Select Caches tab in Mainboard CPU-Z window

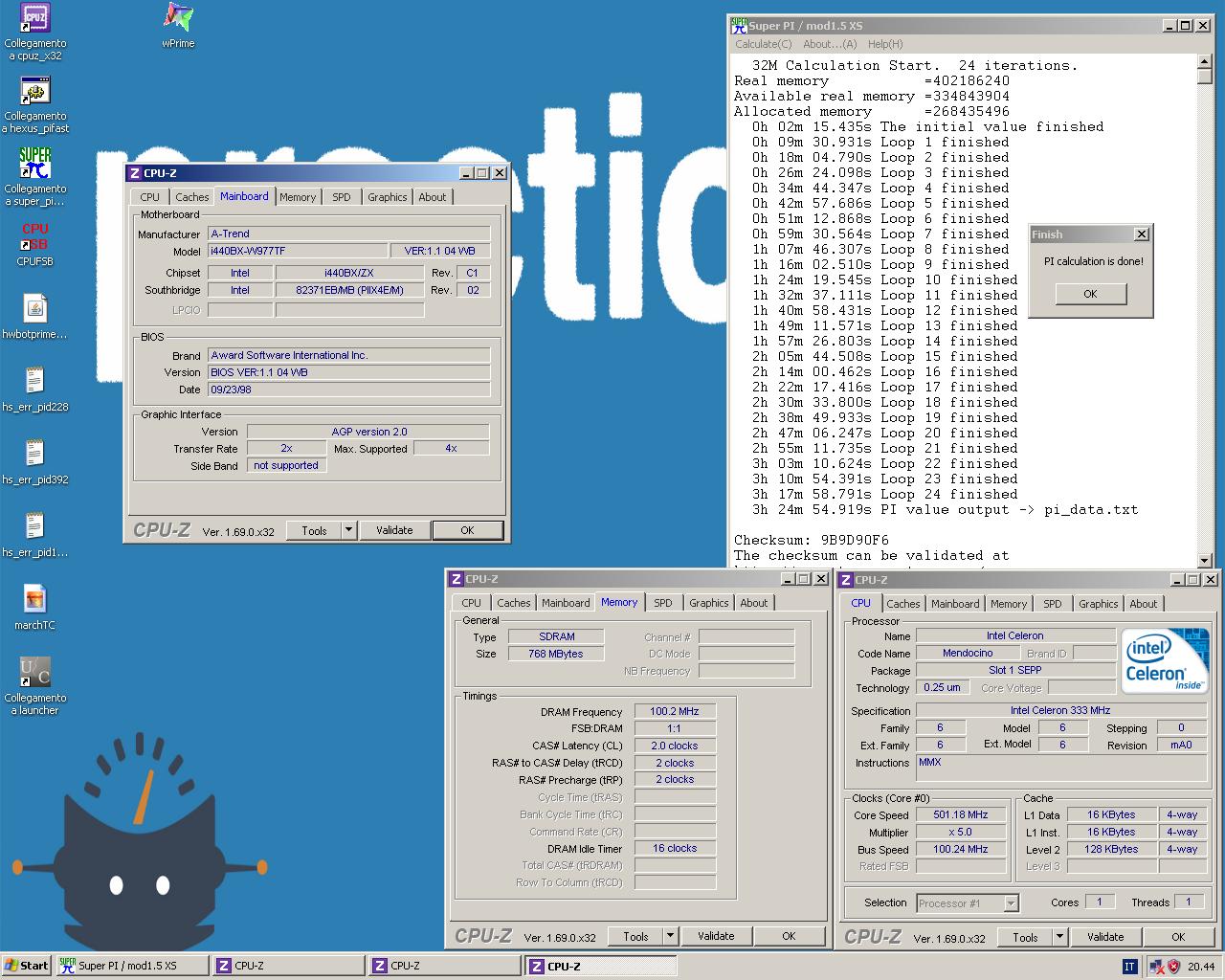[191, 197]
